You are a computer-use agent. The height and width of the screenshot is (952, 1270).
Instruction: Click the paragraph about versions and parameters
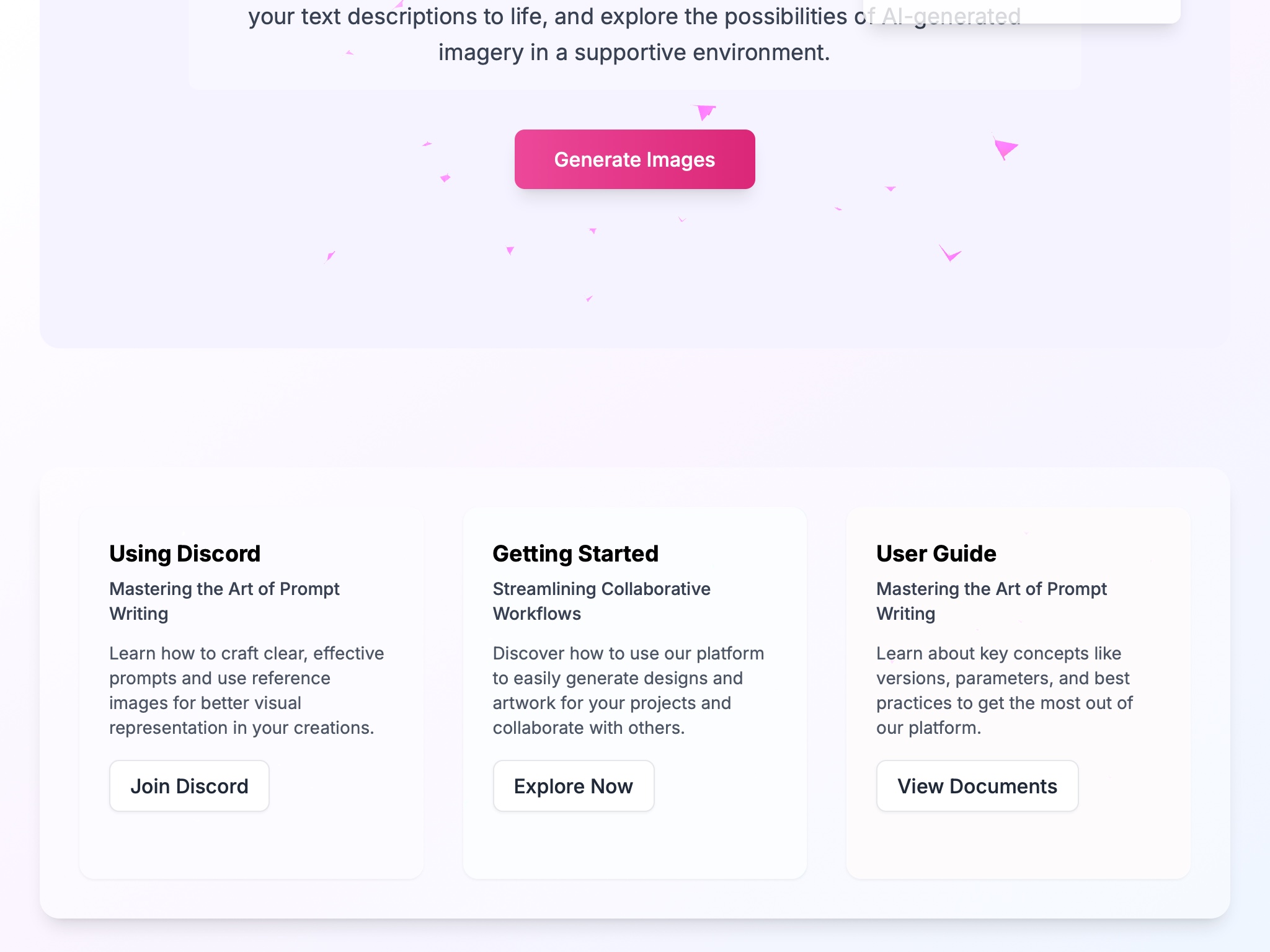1005,690
